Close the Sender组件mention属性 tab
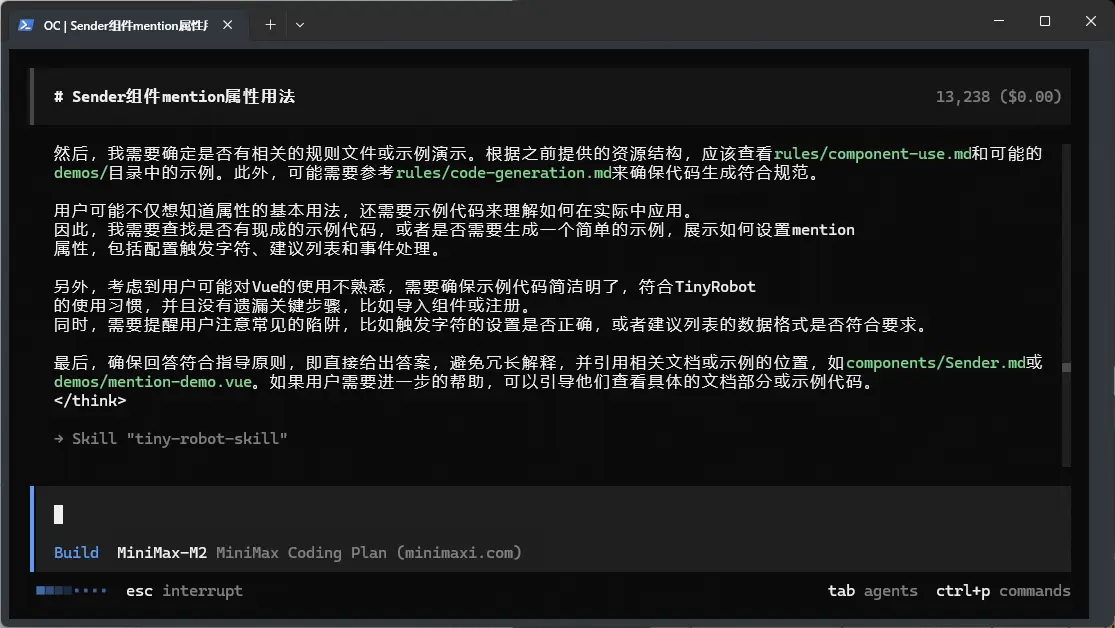Screen dimensions: 1115x628 pyautogui.click(x=227, y=25)
